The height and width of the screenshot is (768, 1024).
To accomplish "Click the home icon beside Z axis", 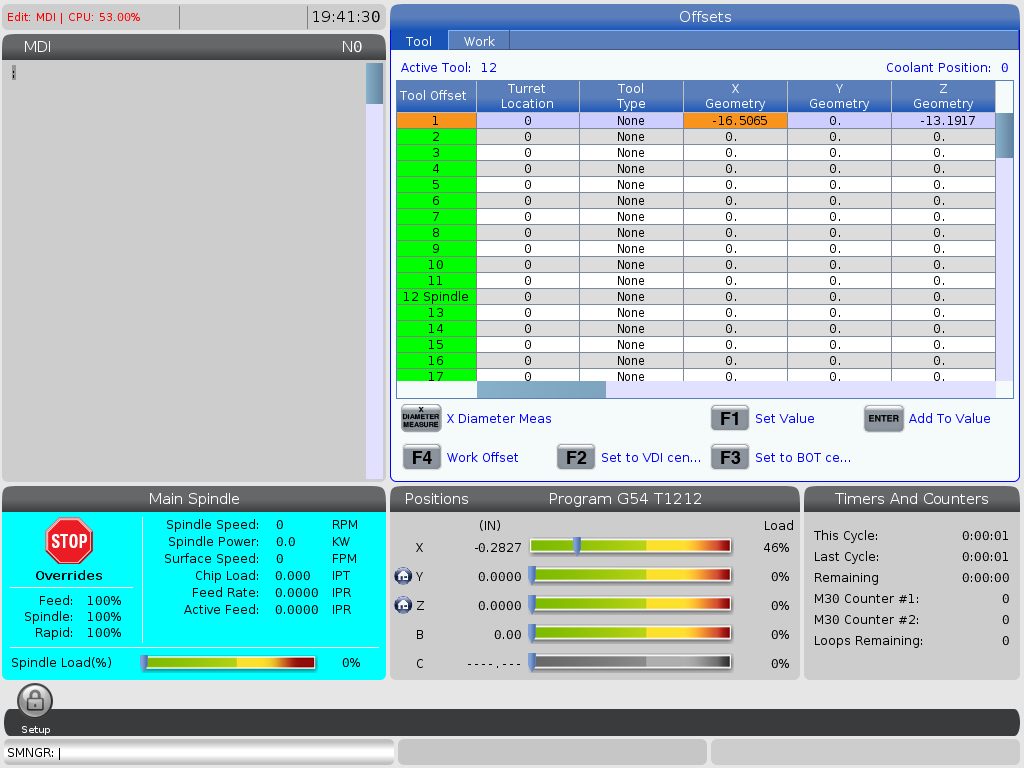I will [x=403, y=605].
